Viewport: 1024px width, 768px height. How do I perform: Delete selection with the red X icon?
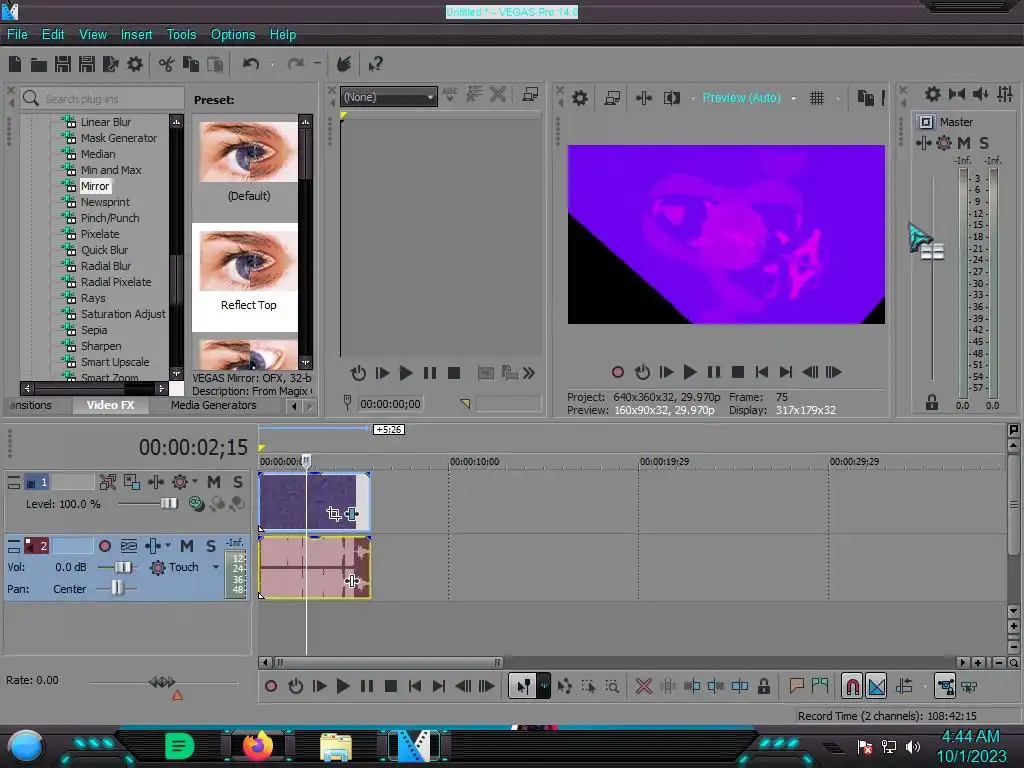[643, 686]
